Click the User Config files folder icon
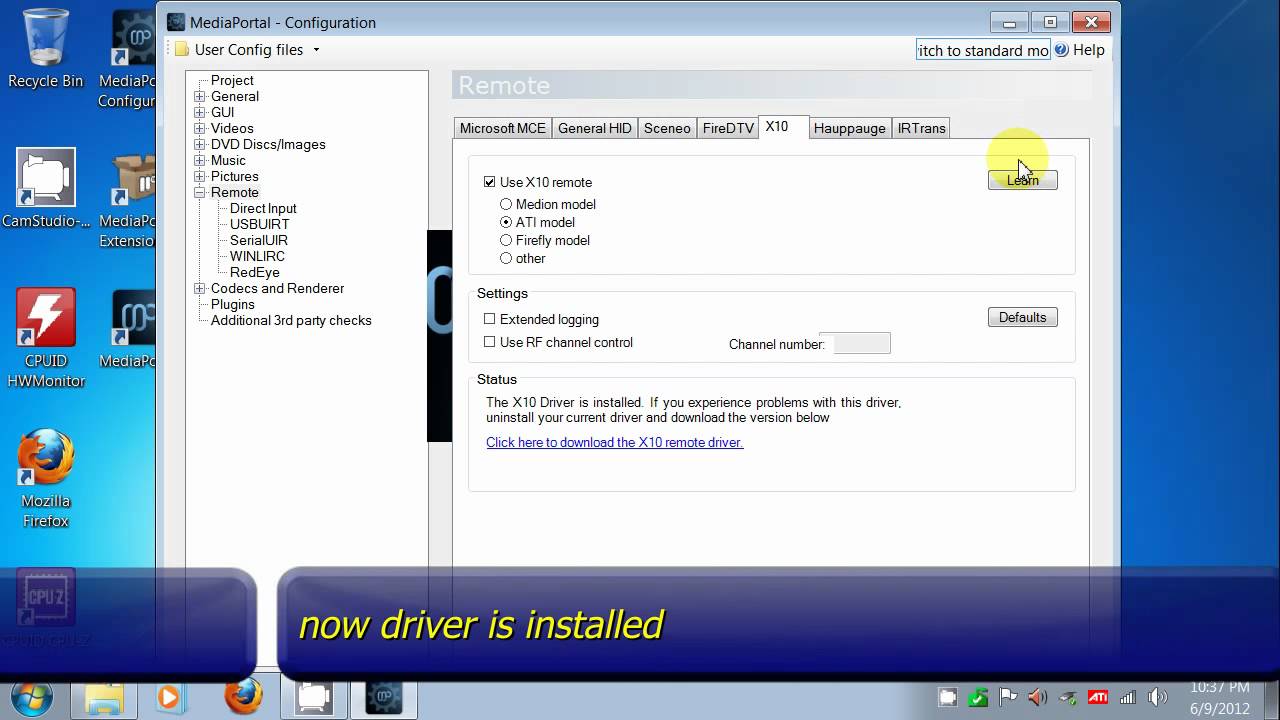Image resolution: width=1280 pixels, height=720 pixels. (x=181, y=50)
